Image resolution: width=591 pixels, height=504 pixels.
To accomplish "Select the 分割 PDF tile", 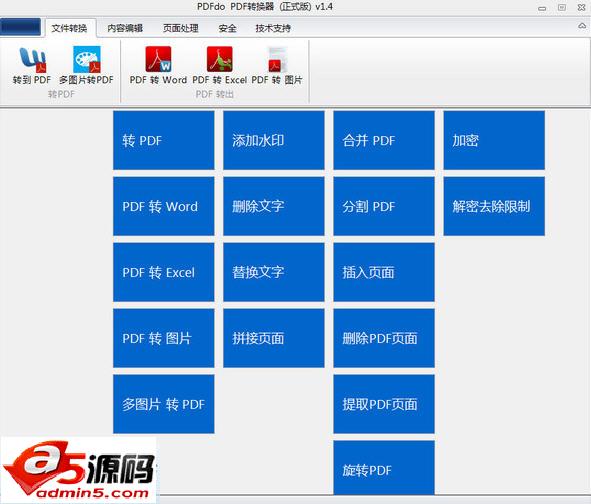I will click(384, 206).
